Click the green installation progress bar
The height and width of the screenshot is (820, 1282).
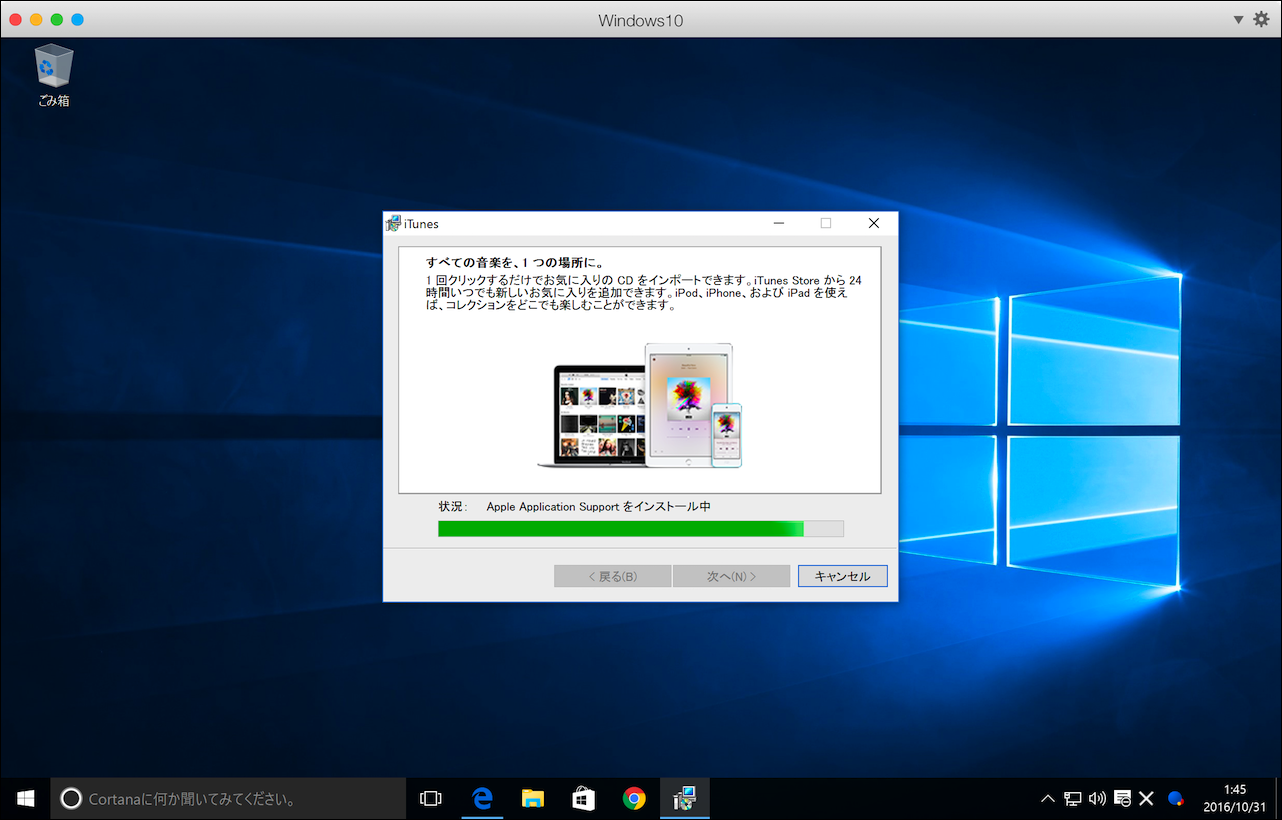pos(641,528)
